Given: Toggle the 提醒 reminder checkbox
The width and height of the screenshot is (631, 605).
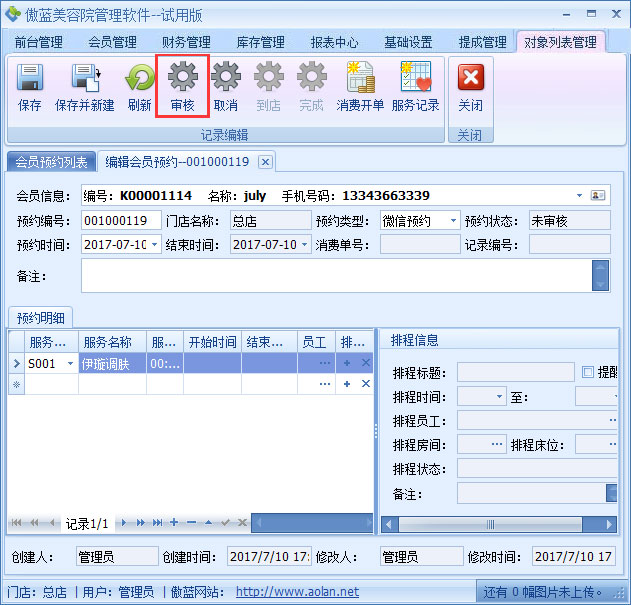Looking at the screenshot, I should pos(588,372).
